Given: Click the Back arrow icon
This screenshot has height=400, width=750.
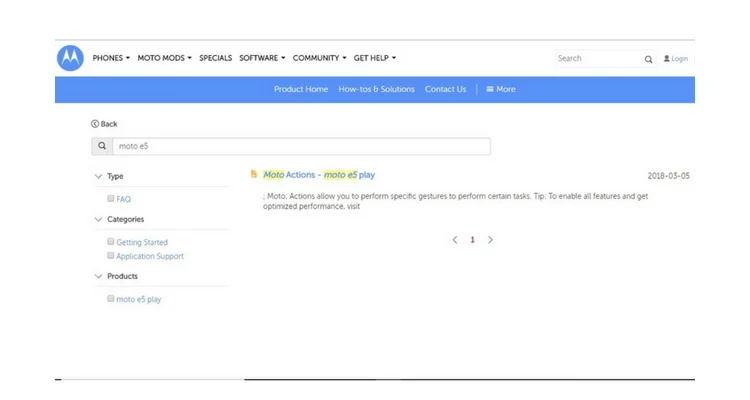Looking at the screenshot, I should [x=95, y=124].
